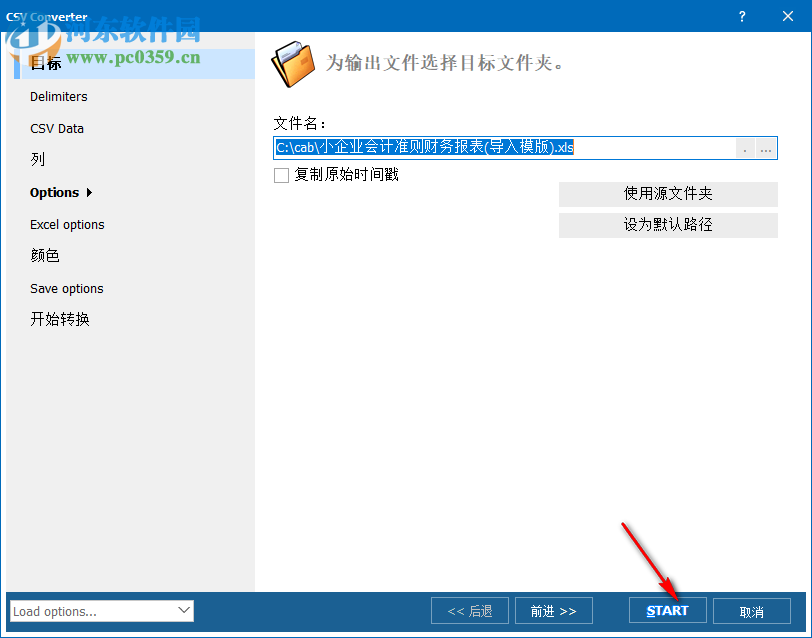Switch to the Delimiters page

point(59,96)
